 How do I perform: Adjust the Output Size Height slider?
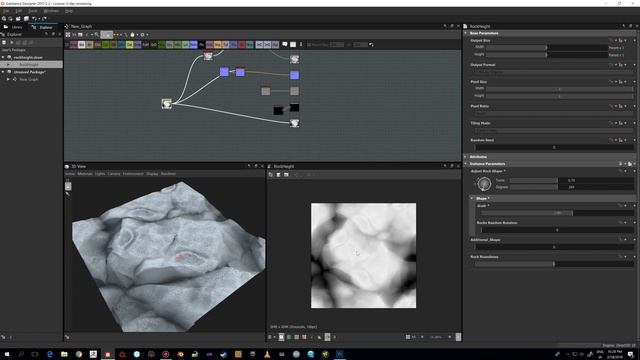pyautogui.click(x=547, y=54)
